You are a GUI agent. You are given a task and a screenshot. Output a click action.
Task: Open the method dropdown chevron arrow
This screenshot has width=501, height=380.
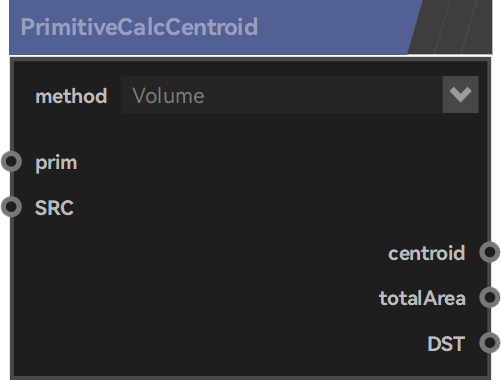click(x=460, y=95)
